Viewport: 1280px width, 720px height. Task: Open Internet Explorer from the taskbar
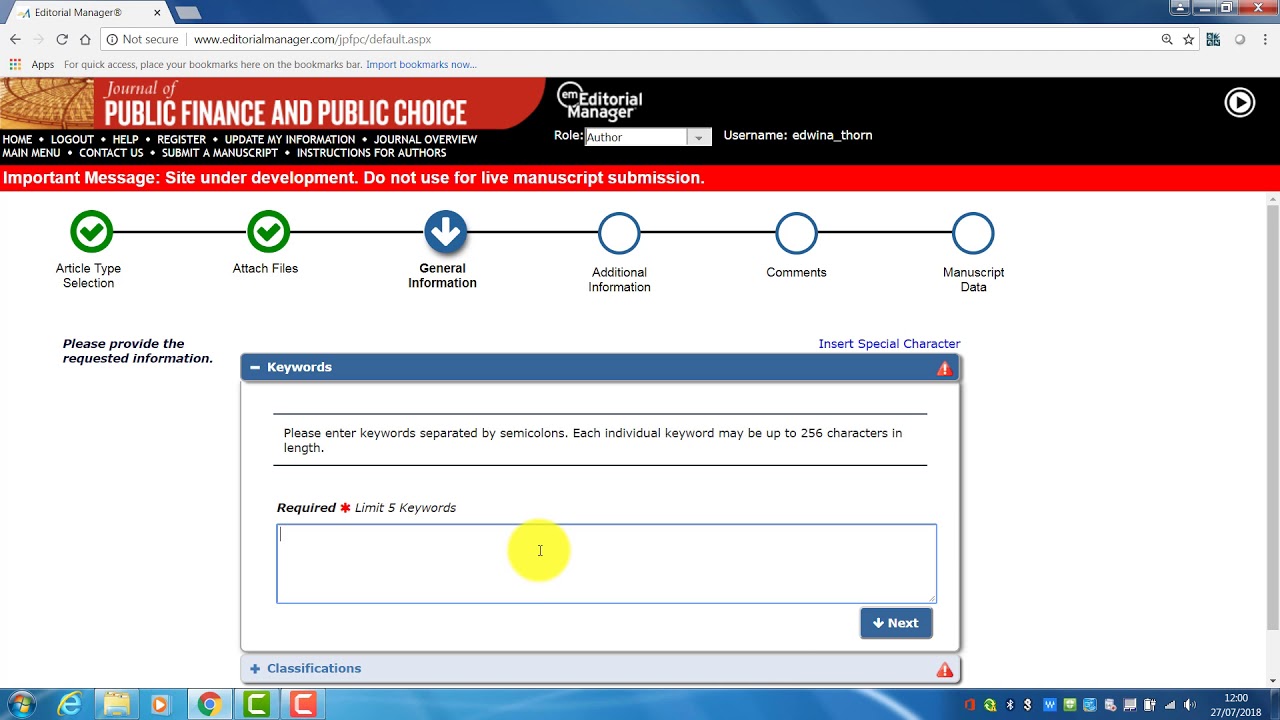pos(69,704)
